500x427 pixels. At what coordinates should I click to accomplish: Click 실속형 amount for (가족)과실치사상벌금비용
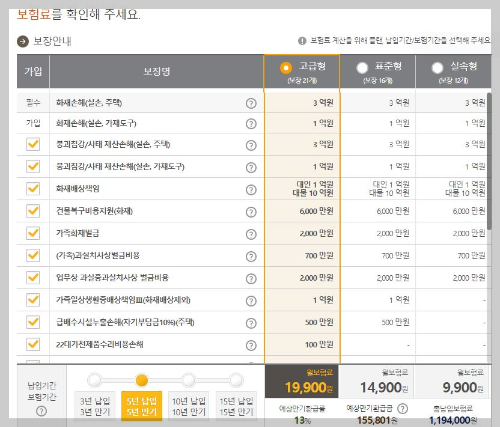471,256
